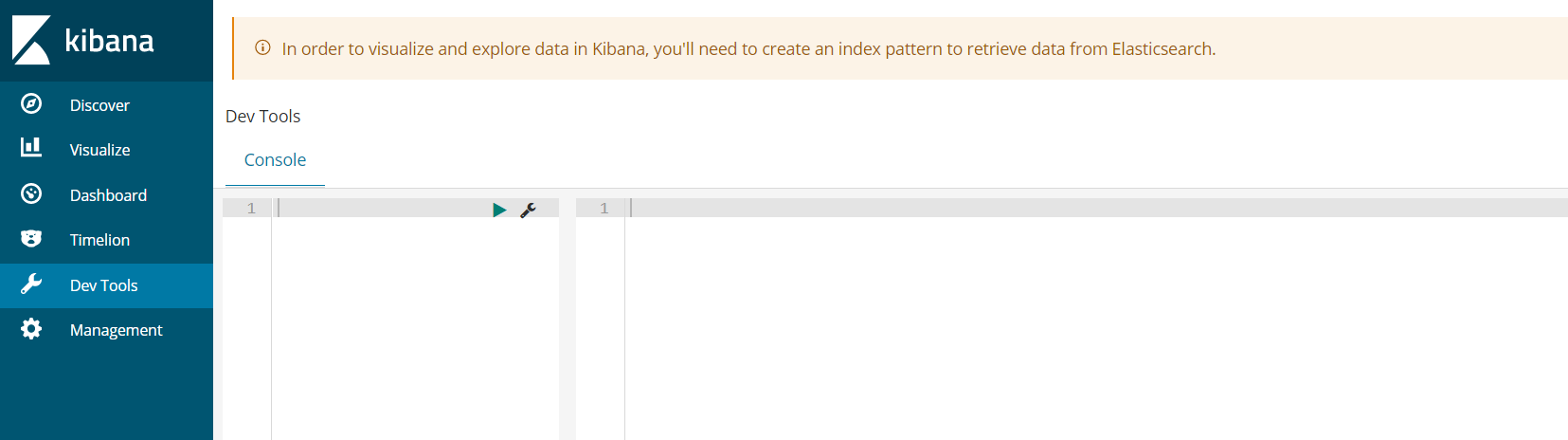The width and height of the screenshot is (1568, 440).
Task: Click the Dev Tools wrench sidebar icon
Action: tap(31, 284)
